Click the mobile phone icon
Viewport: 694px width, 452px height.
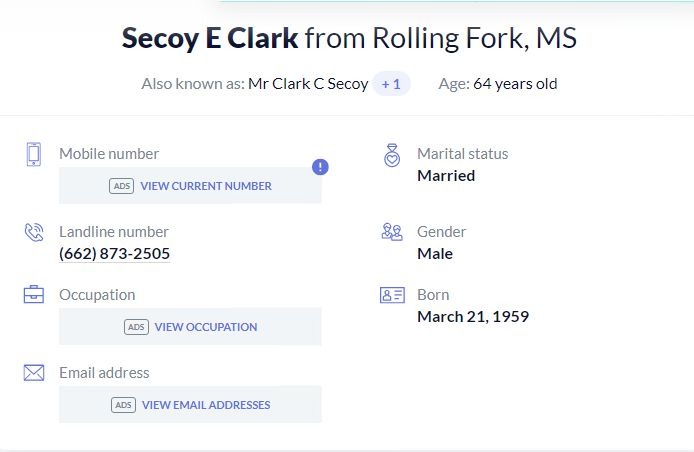pyautogui.click(x=34, y=154)
